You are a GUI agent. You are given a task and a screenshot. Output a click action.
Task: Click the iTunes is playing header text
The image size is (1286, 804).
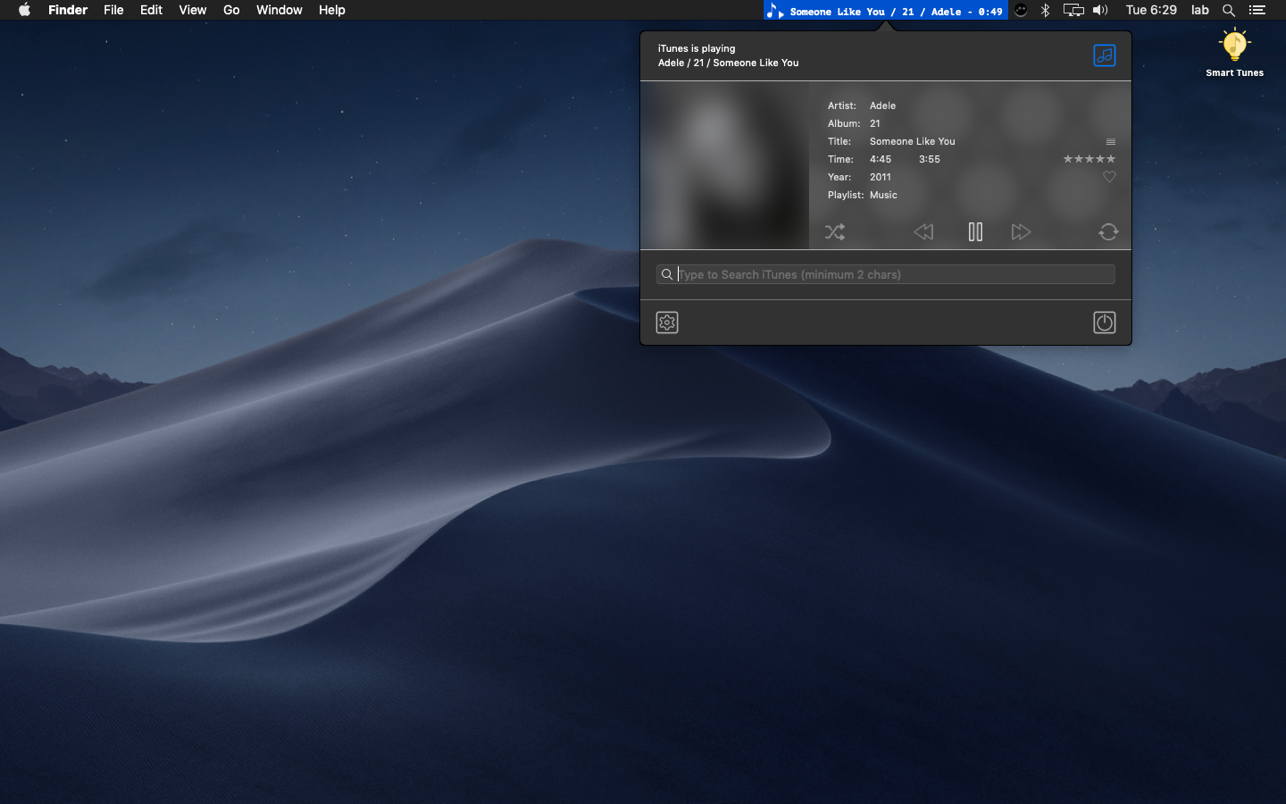(x=696, y=48)
